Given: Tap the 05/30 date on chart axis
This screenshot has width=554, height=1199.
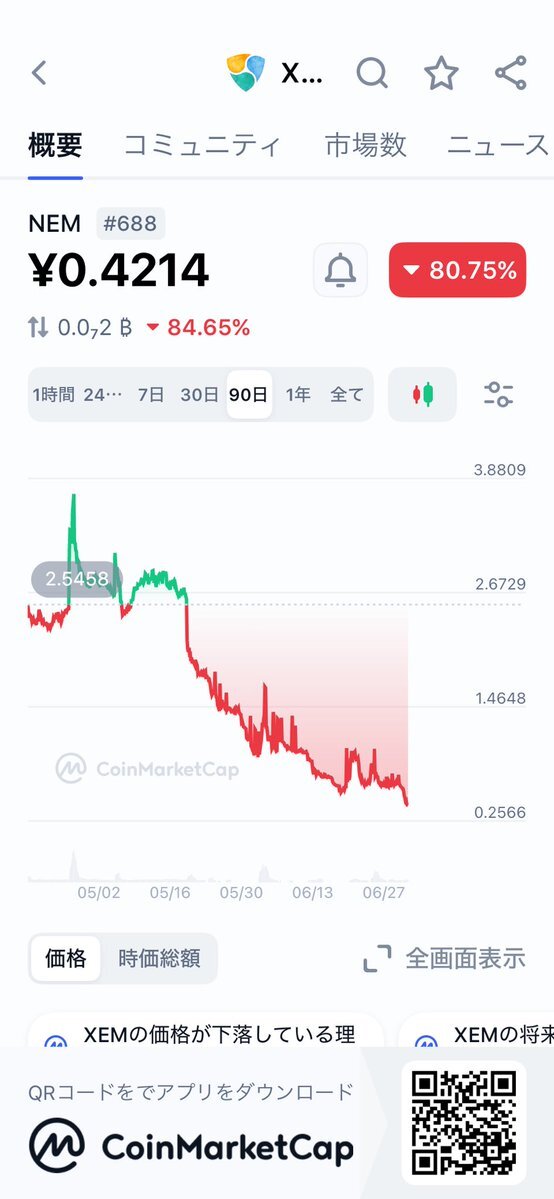Looking at the screenshot, I should 241,892.
